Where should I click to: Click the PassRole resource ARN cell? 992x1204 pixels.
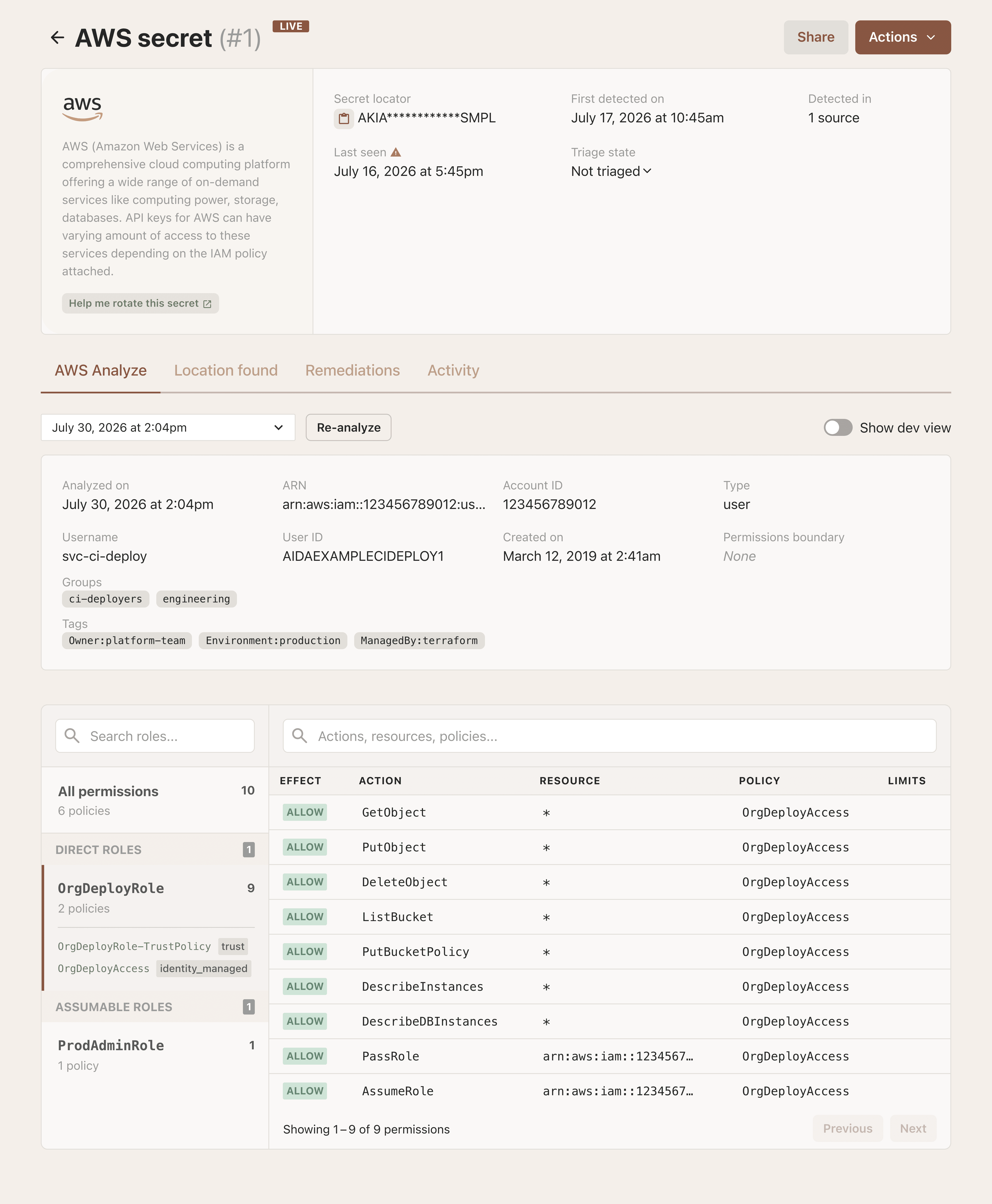point(618,1057)
